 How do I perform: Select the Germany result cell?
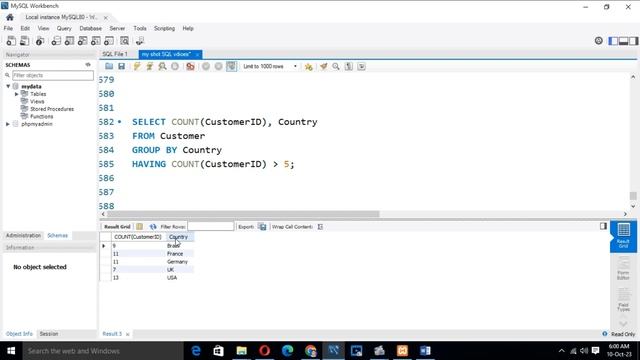(x=179, y=262)
